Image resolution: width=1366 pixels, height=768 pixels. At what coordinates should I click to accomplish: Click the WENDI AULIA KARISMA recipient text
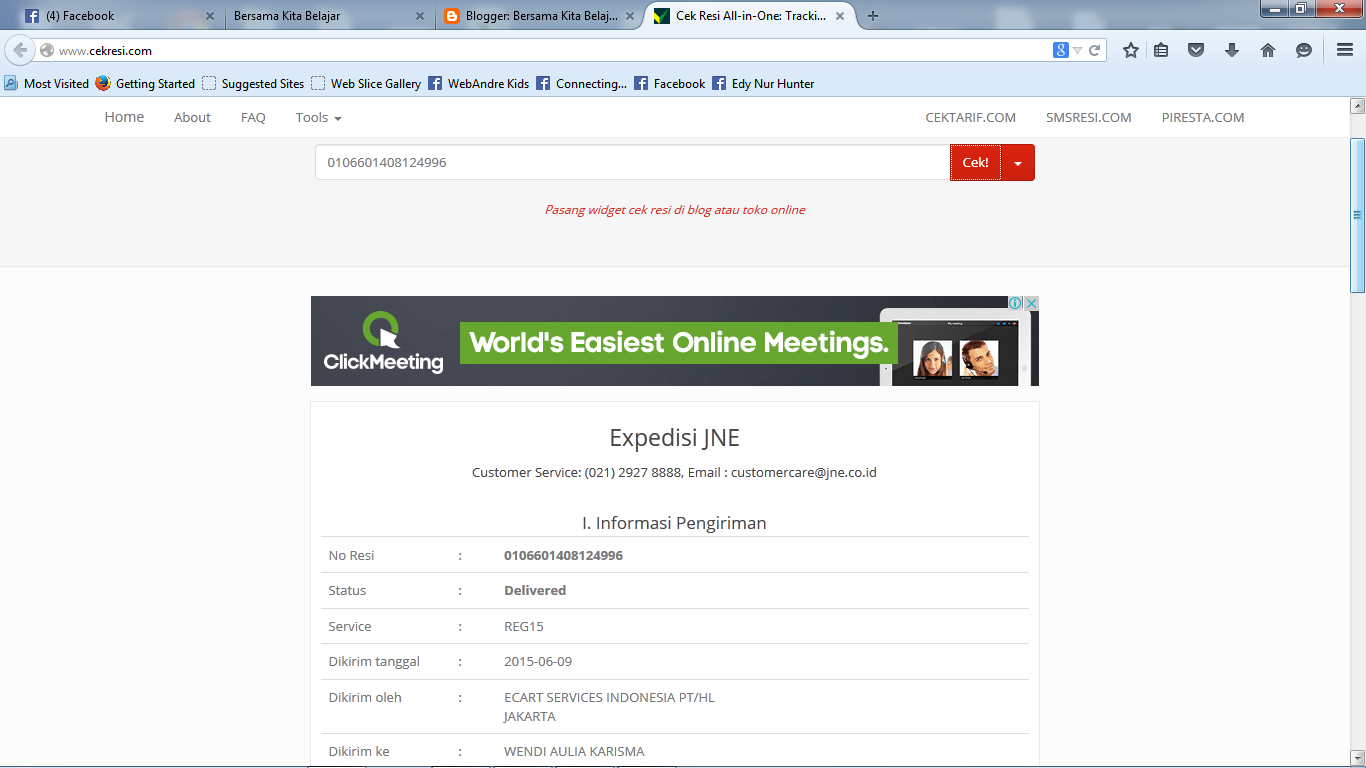[x=574, y=751]
